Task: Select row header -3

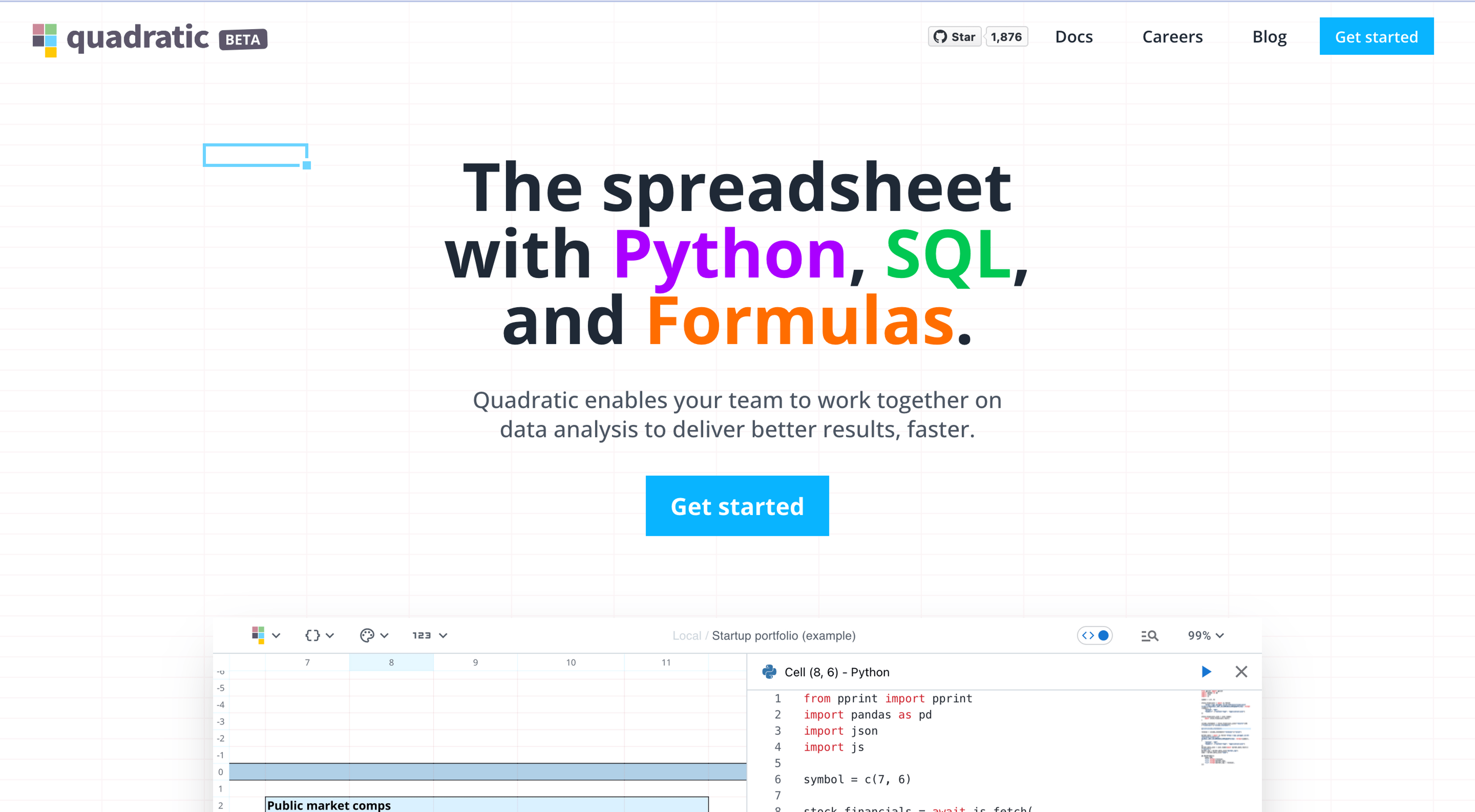Action: (221, 721)
